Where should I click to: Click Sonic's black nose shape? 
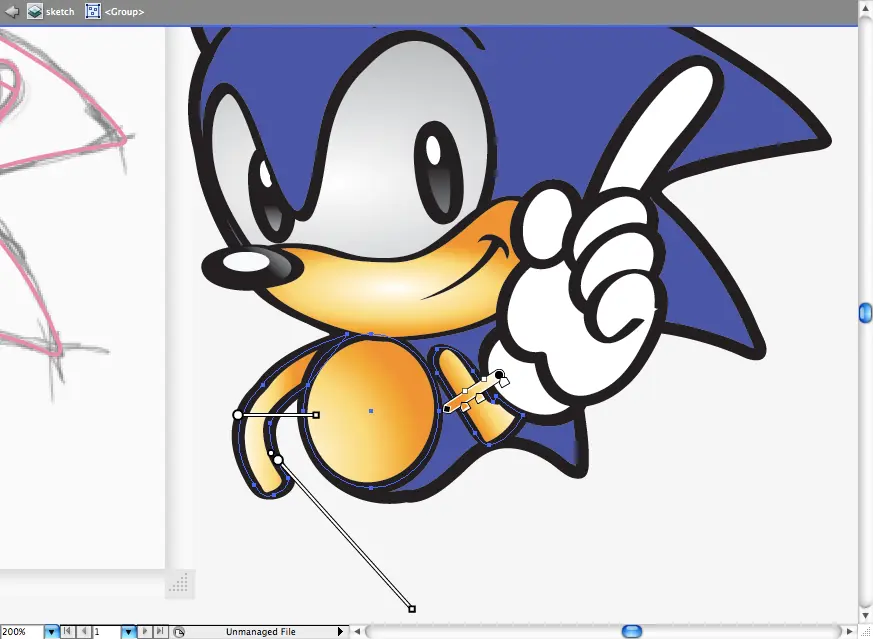(x=252, y=267)
